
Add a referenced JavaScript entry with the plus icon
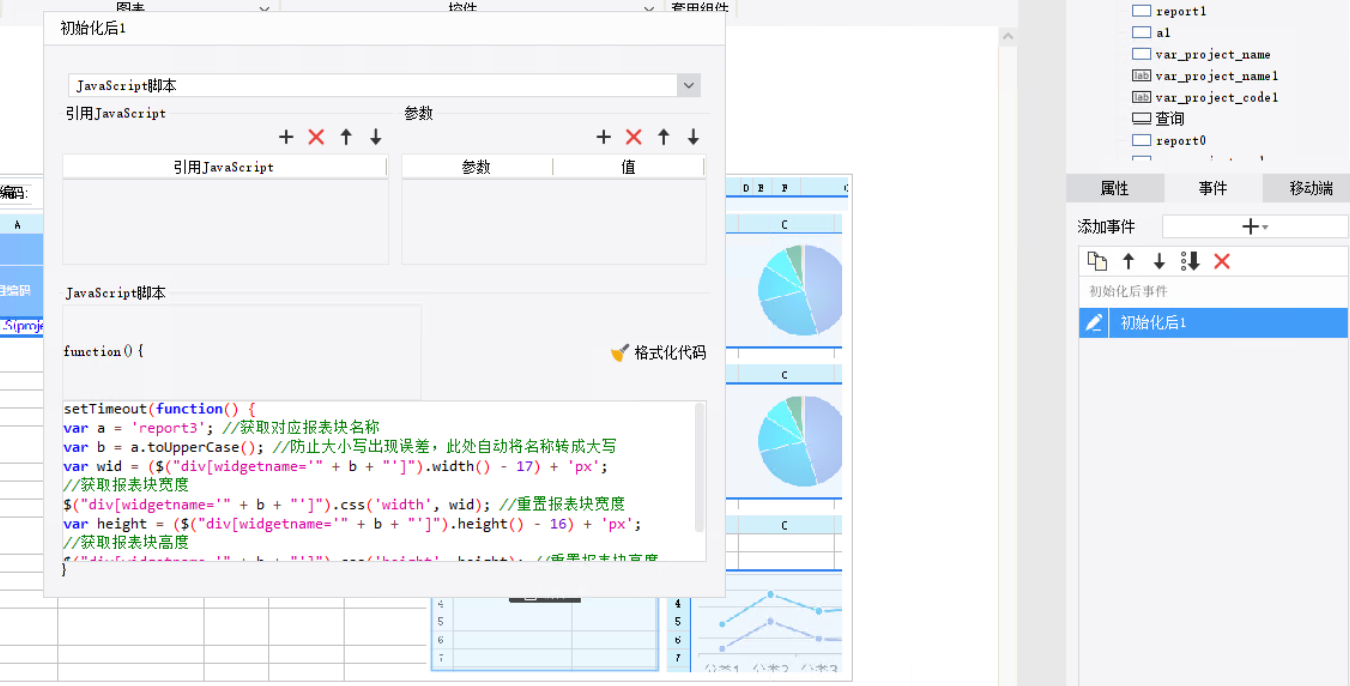point(286,137)
